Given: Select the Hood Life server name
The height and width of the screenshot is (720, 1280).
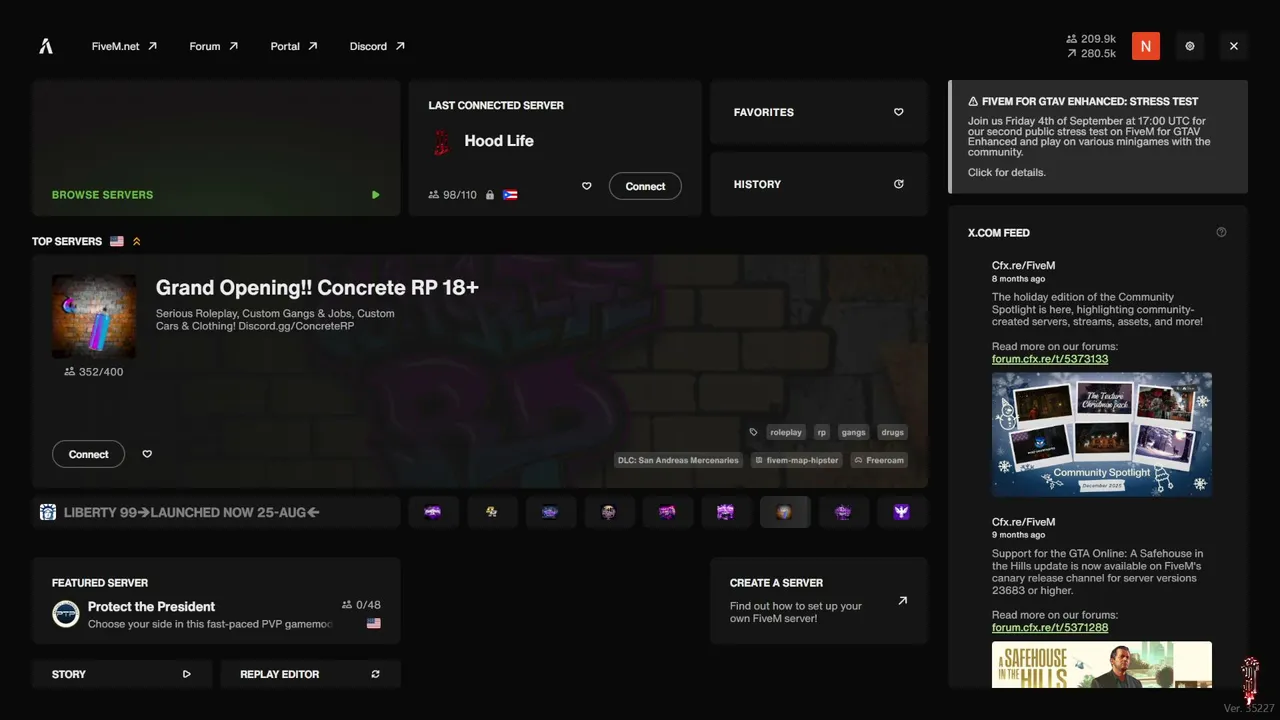Looking at the screenshot, I should click(499, 141).
